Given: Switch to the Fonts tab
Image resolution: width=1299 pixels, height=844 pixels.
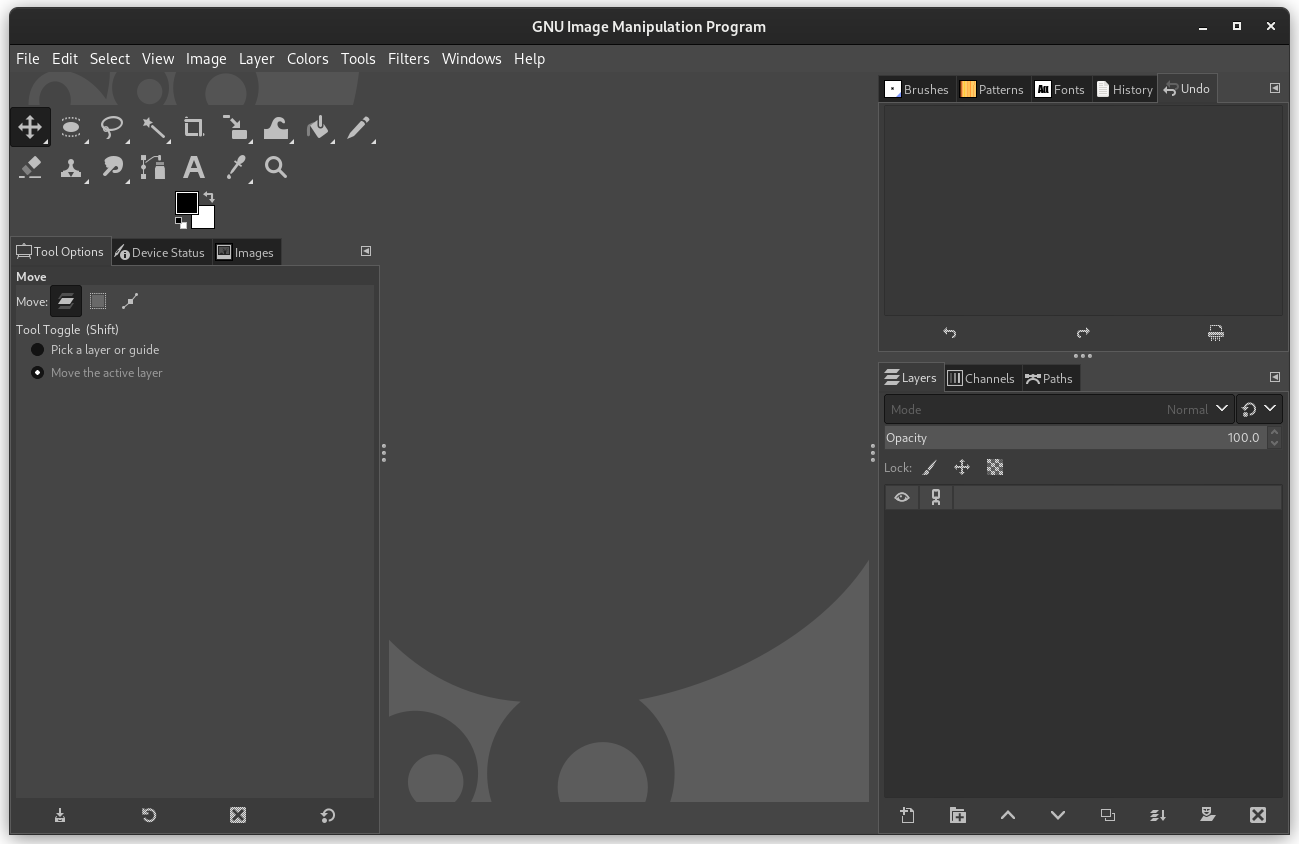Looking at the screenshot, I should (x=1060, y=89).
